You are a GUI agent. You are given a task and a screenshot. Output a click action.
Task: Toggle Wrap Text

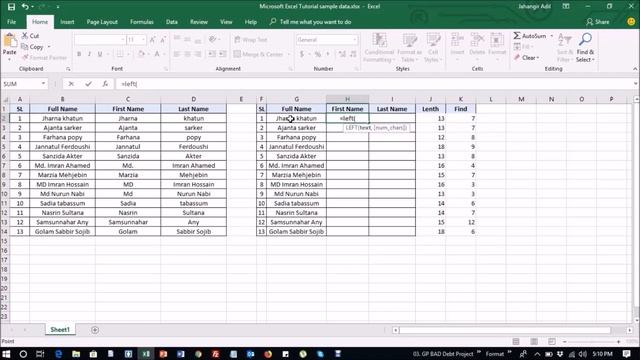tap(251, 40)
